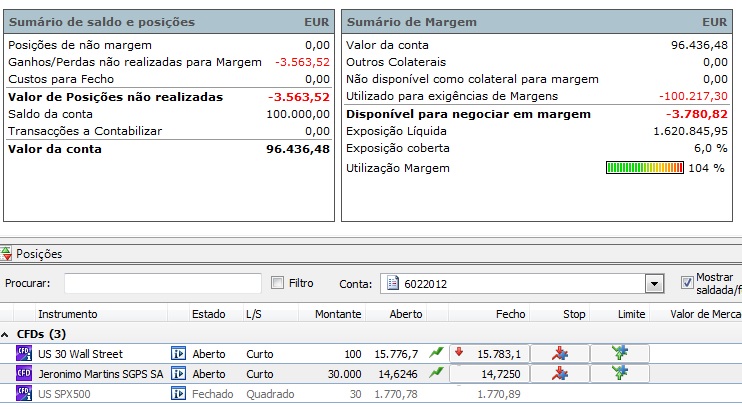742x409 pixels.
Task: Collapse the CFDs (3) group
Action: click(5, 335)
